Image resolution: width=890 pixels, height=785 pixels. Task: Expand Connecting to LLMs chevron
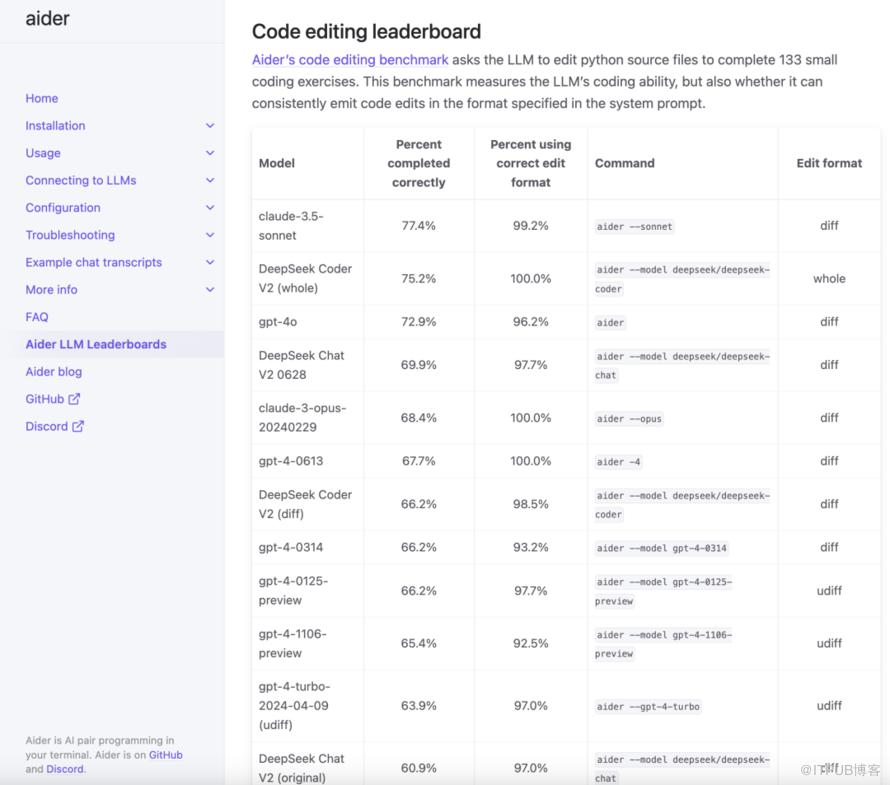(210, 180)
